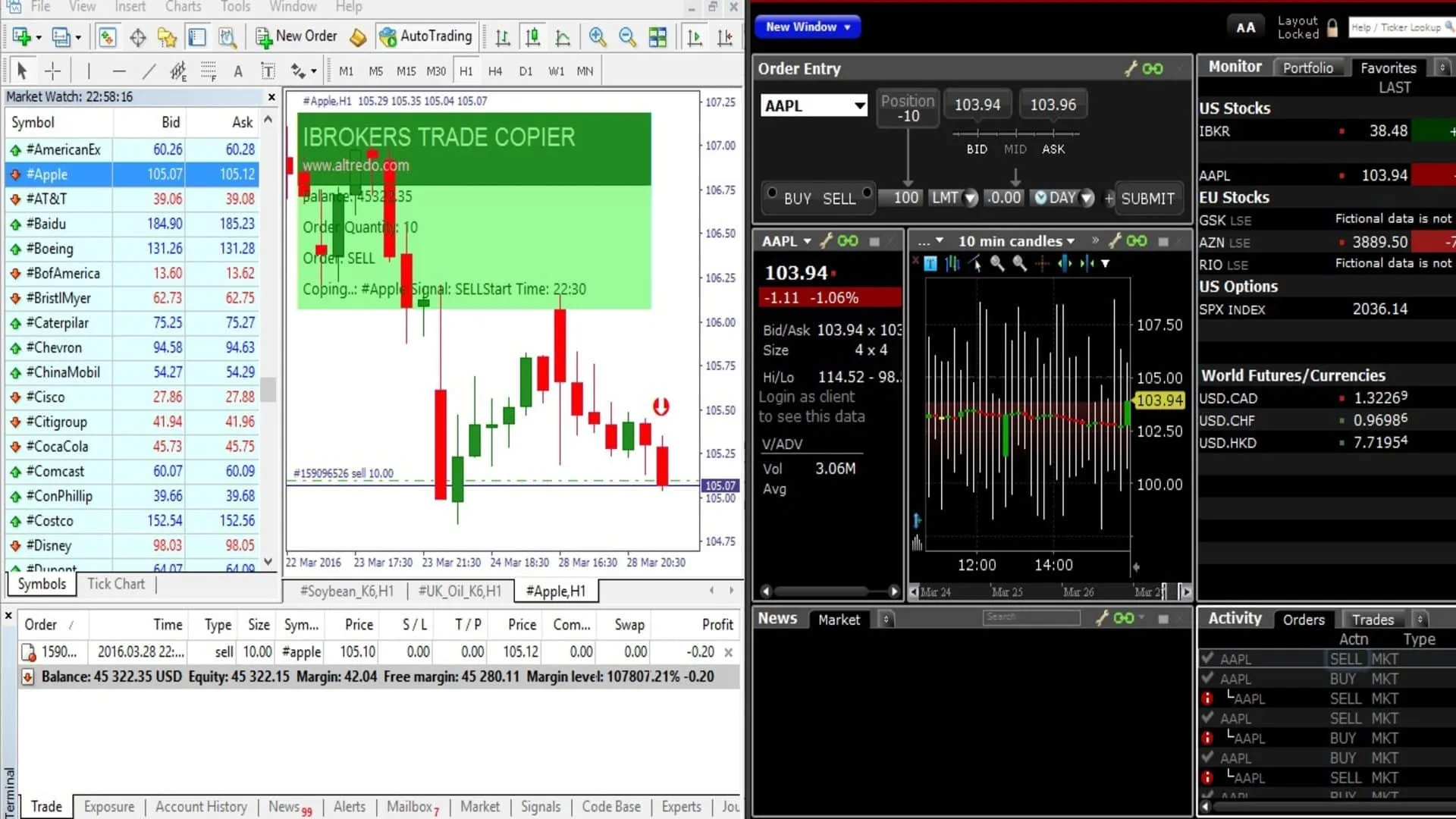Switch chart to candlesticks style
This screenshot has width=1456, height=819.
coord(532,36)
